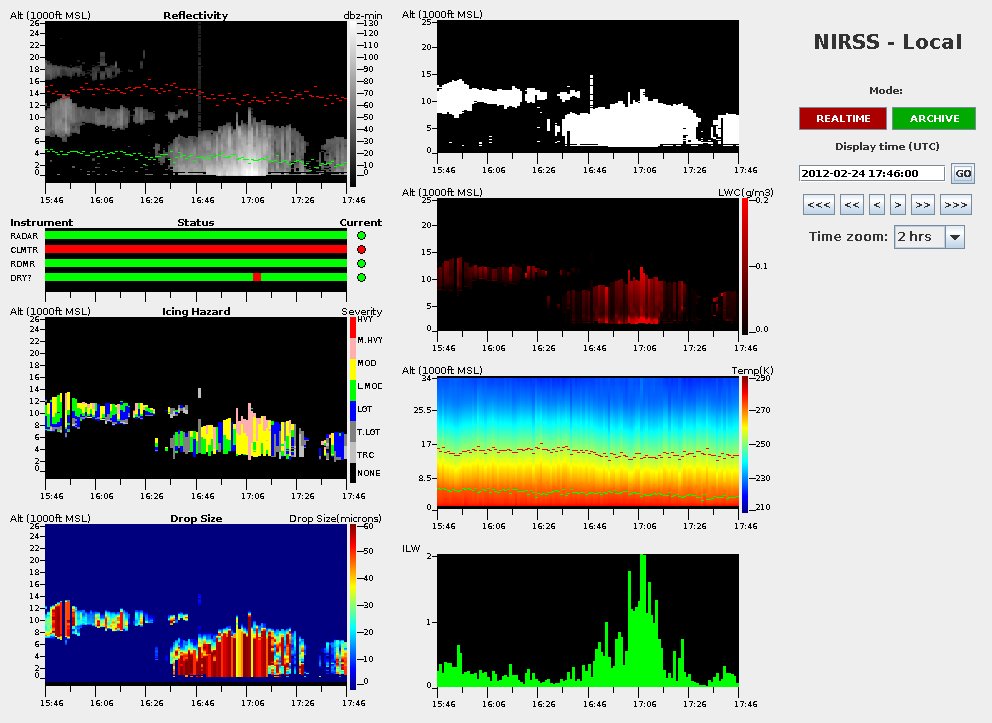Step back one interval with single left arrow

tap(877, 205)
